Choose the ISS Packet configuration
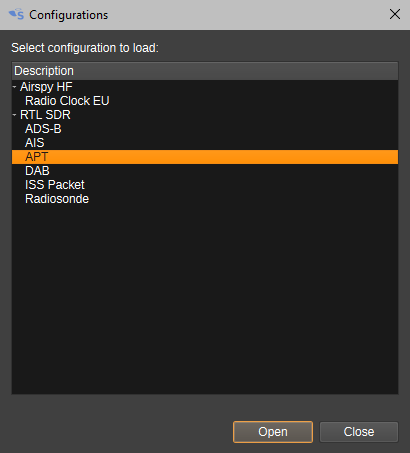The image size is (410, 453). pos(55,185)
